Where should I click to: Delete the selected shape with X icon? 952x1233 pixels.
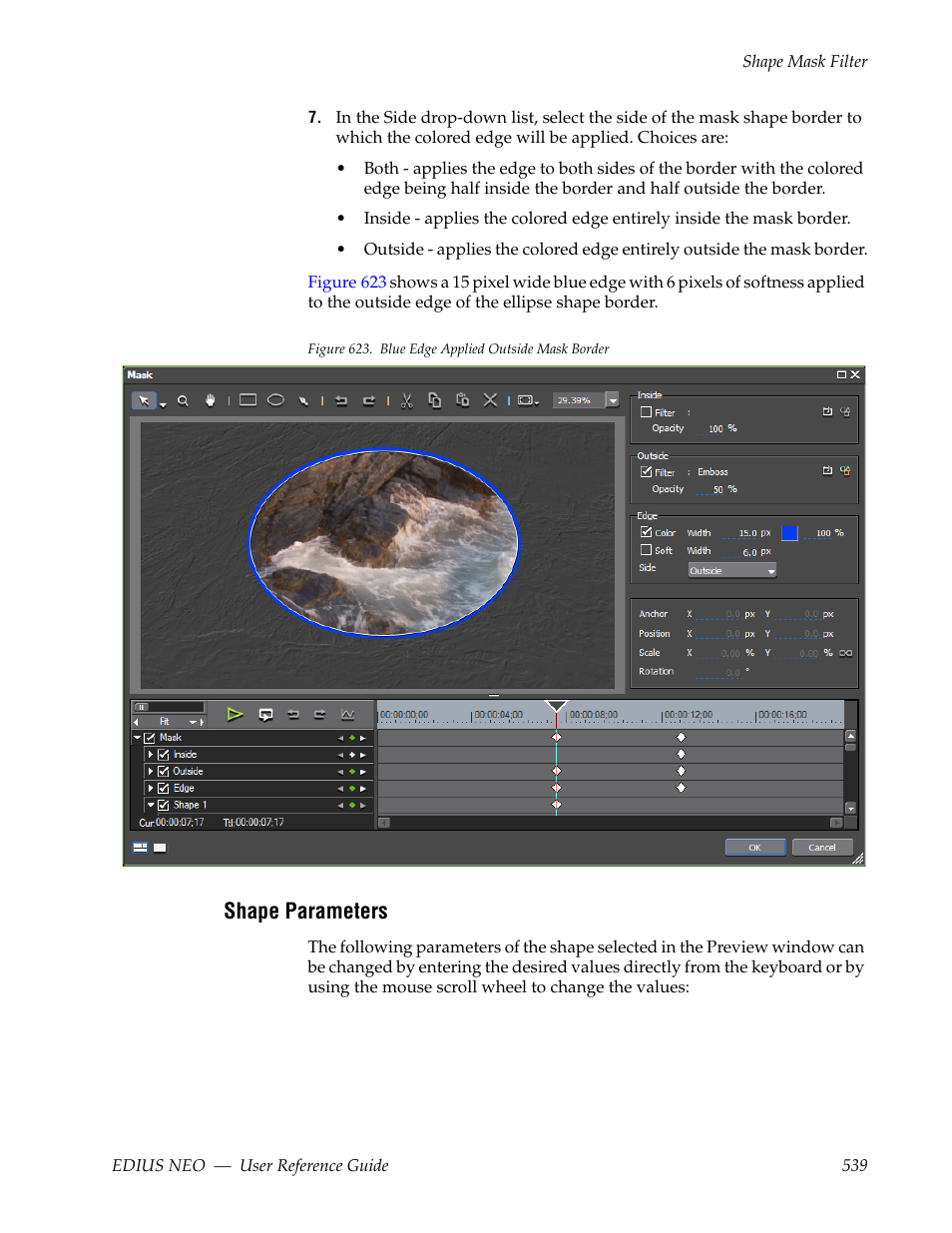[490, 400]
